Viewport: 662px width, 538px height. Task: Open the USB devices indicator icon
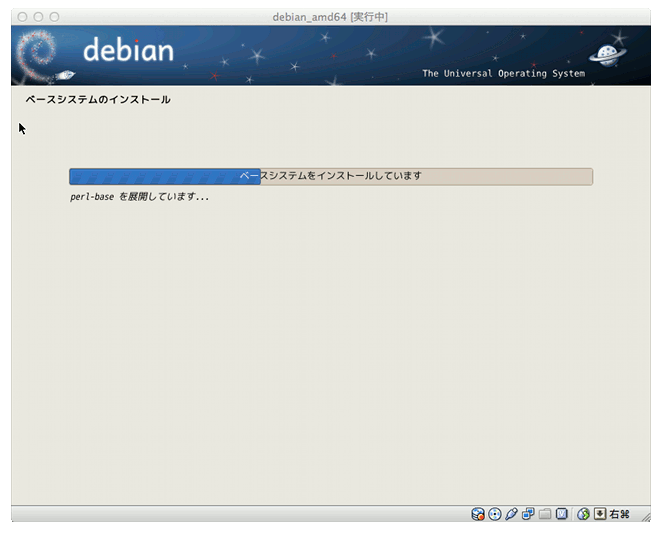(x=511, y=514)
